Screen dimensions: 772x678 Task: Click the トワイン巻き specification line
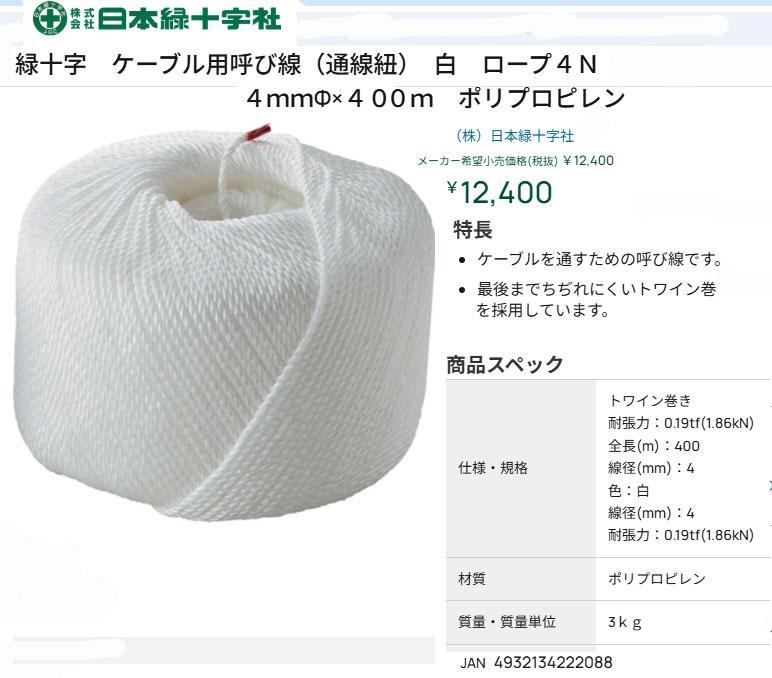[650, 401]
